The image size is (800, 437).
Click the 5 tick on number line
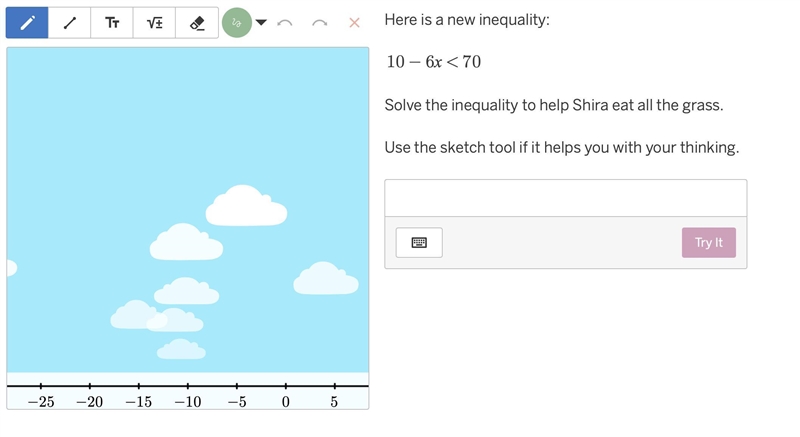coord(335,386)
